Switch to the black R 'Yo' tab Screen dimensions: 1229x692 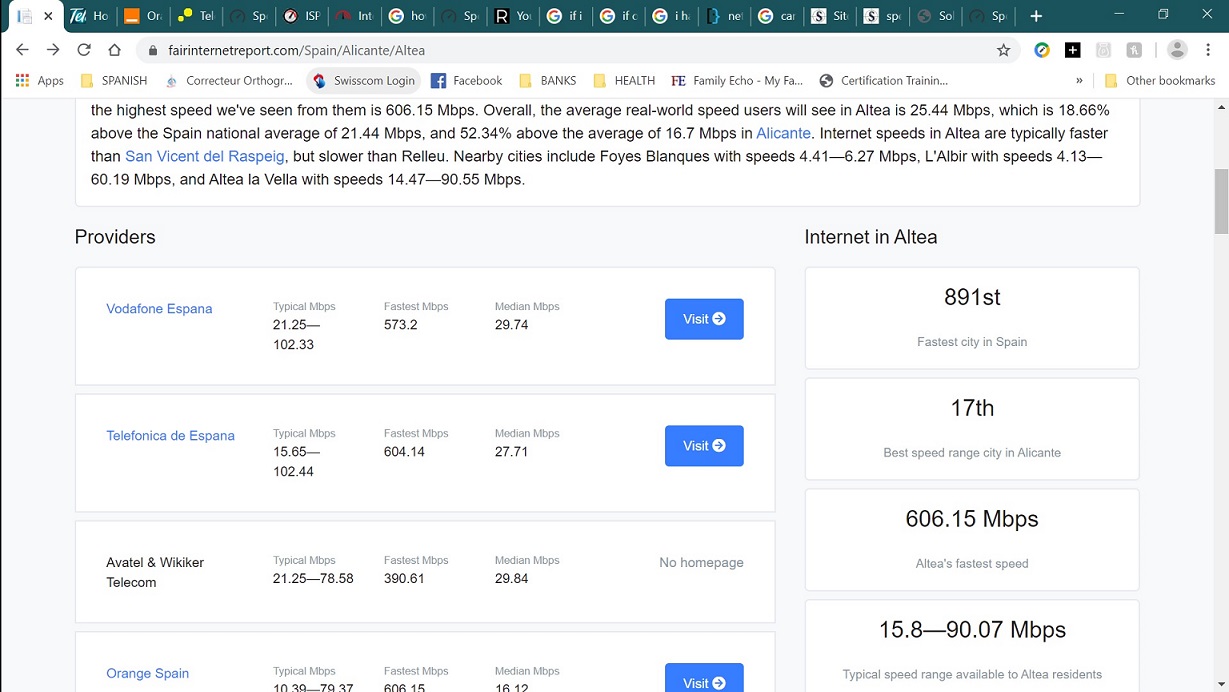click(x=514, y=16)
